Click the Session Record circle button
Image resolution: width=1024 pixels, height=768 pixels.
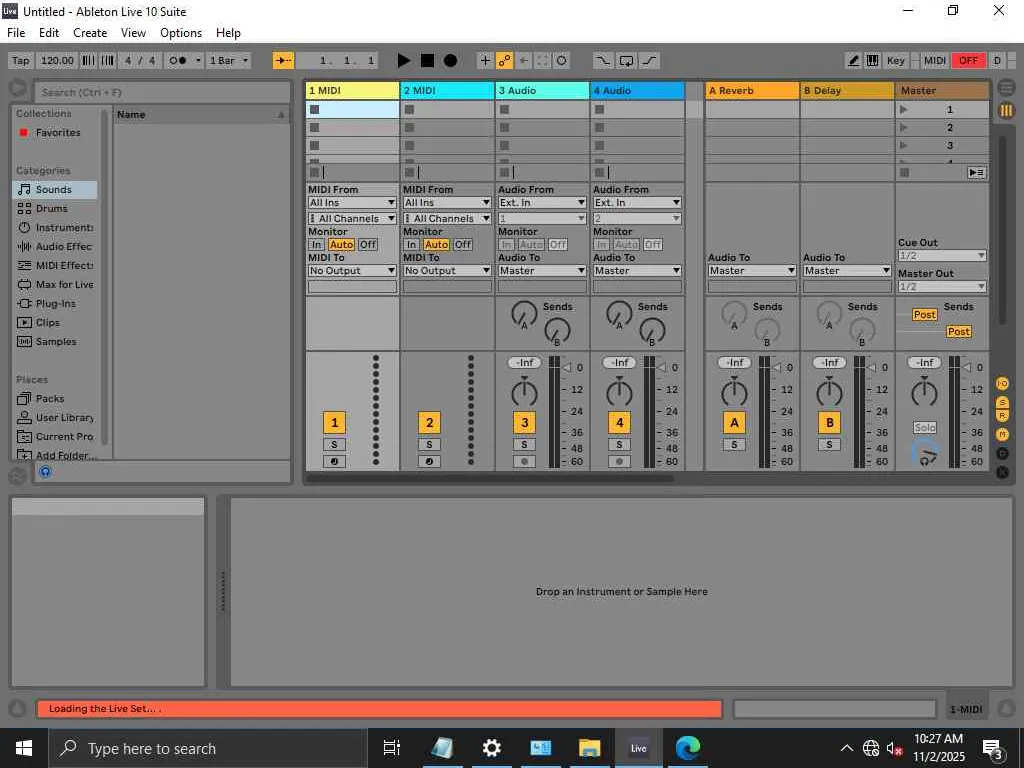562,61
